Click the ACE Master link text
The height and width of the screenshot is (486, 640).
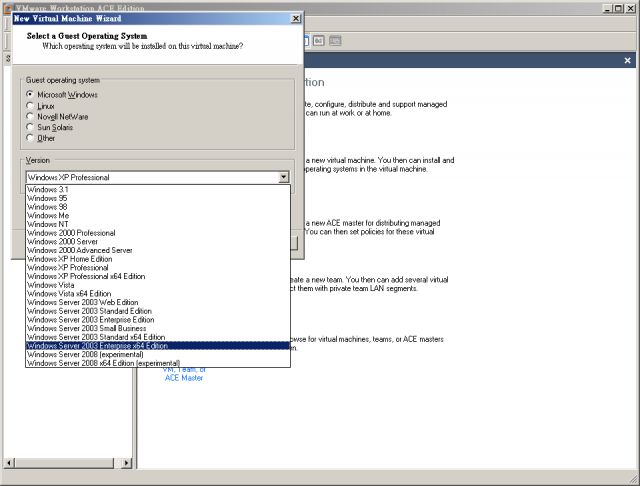184,378
